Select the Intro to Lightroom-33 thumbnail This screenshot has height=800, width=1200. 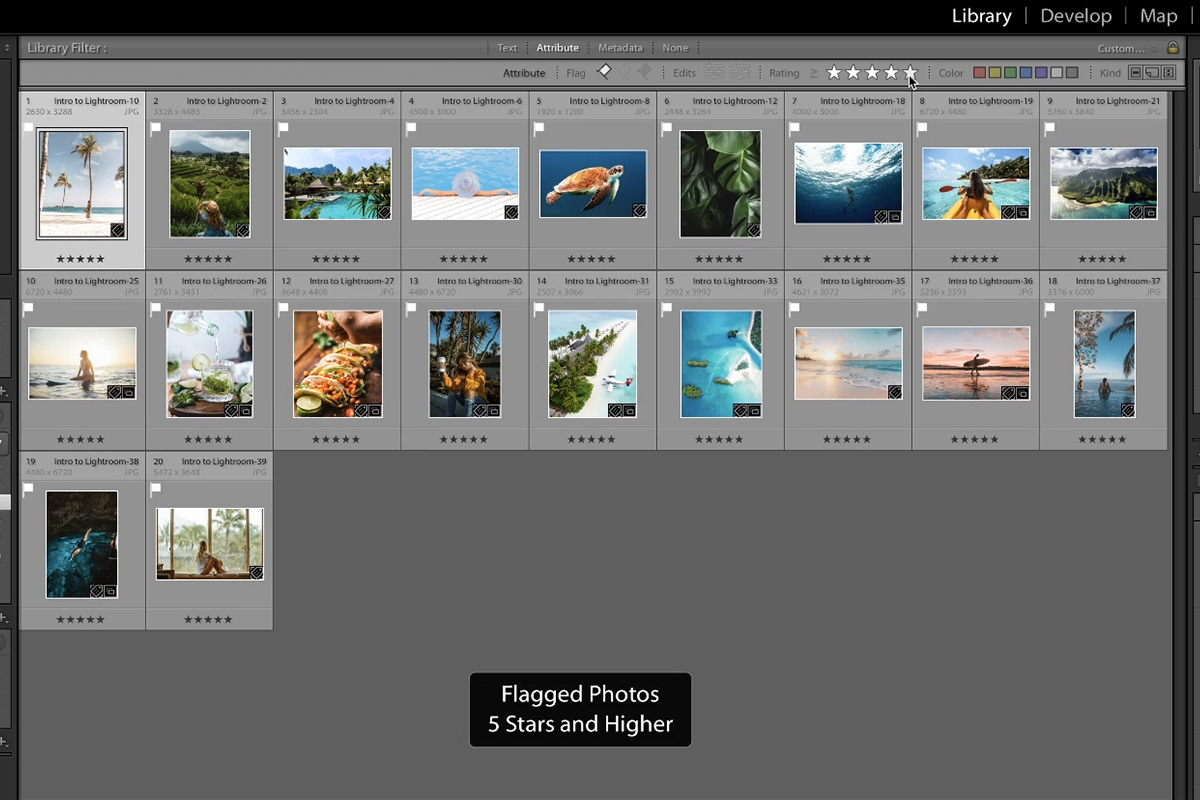pos(720,363)
